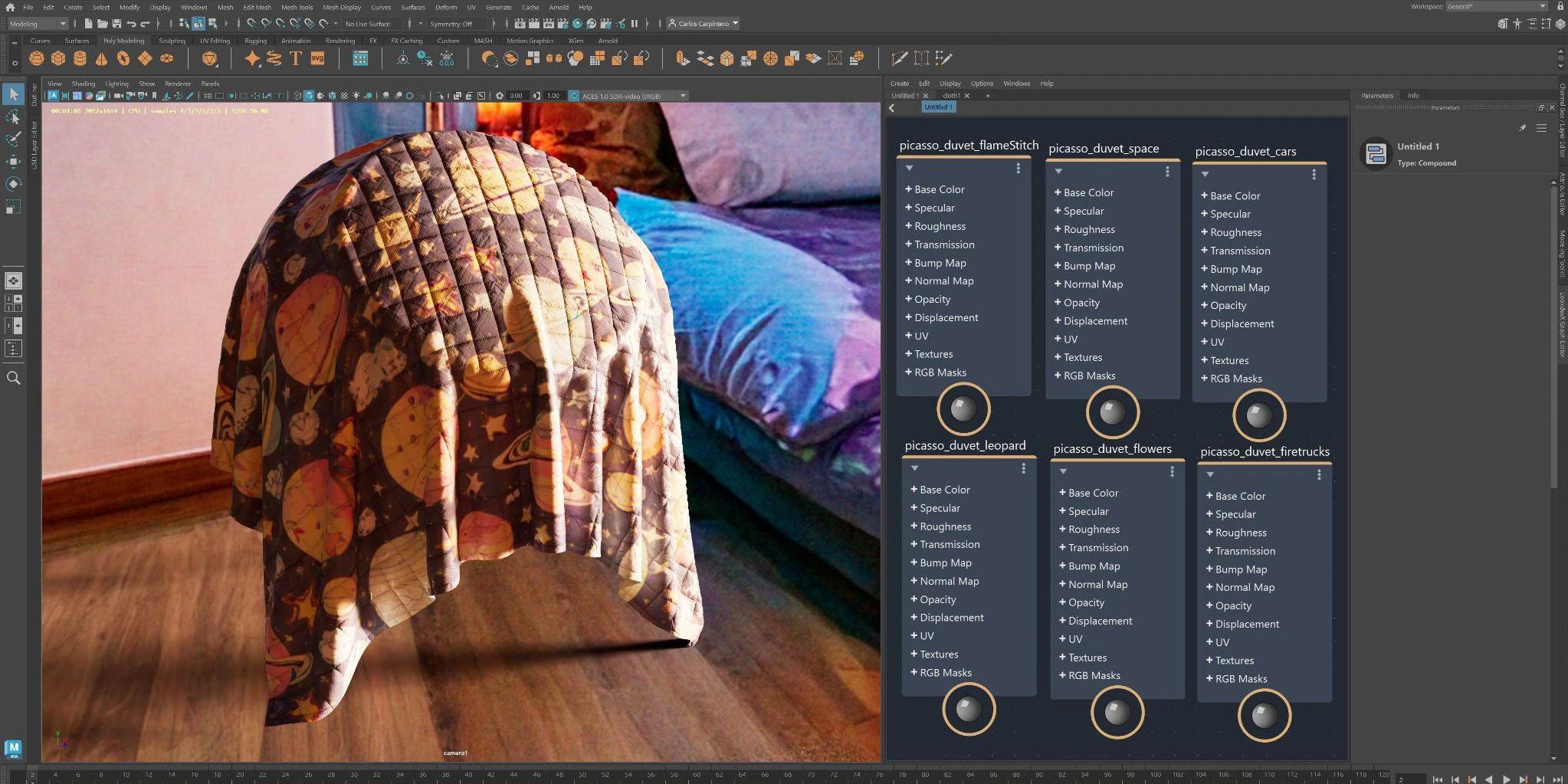Viewport: 1568px width, 784px height.
Task: Add a new graph tab with plus
Action: click(x=988, y=96)
